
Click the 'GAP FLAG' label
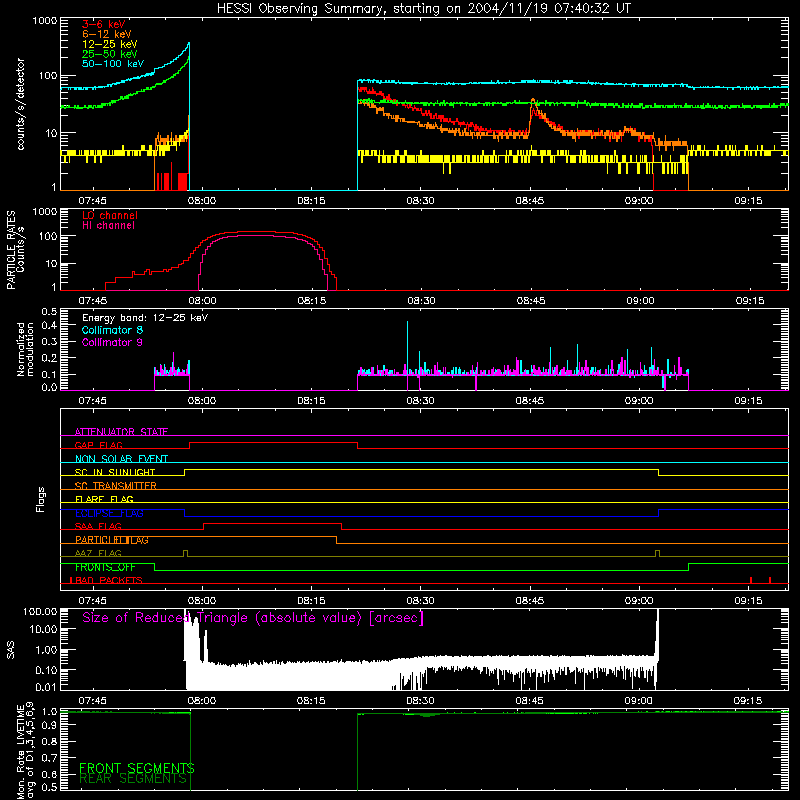pos(98,445)
